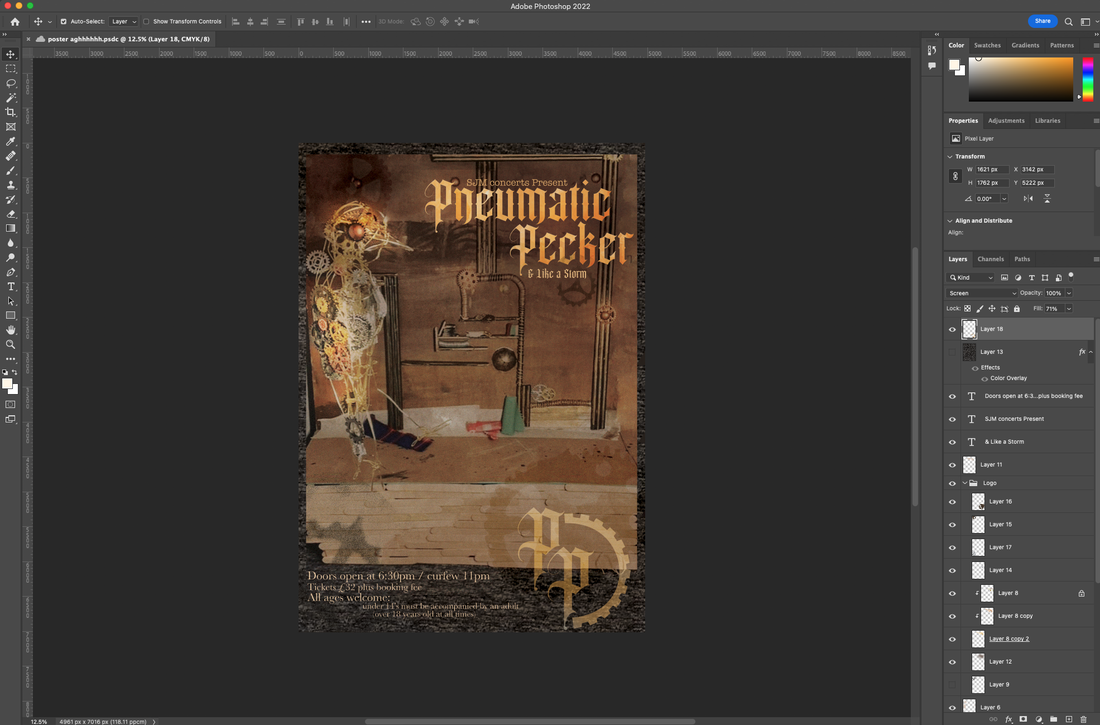Select the Eyedropper tool
This screenshot has width=1100, height=725.
click(x=11, y=141)
